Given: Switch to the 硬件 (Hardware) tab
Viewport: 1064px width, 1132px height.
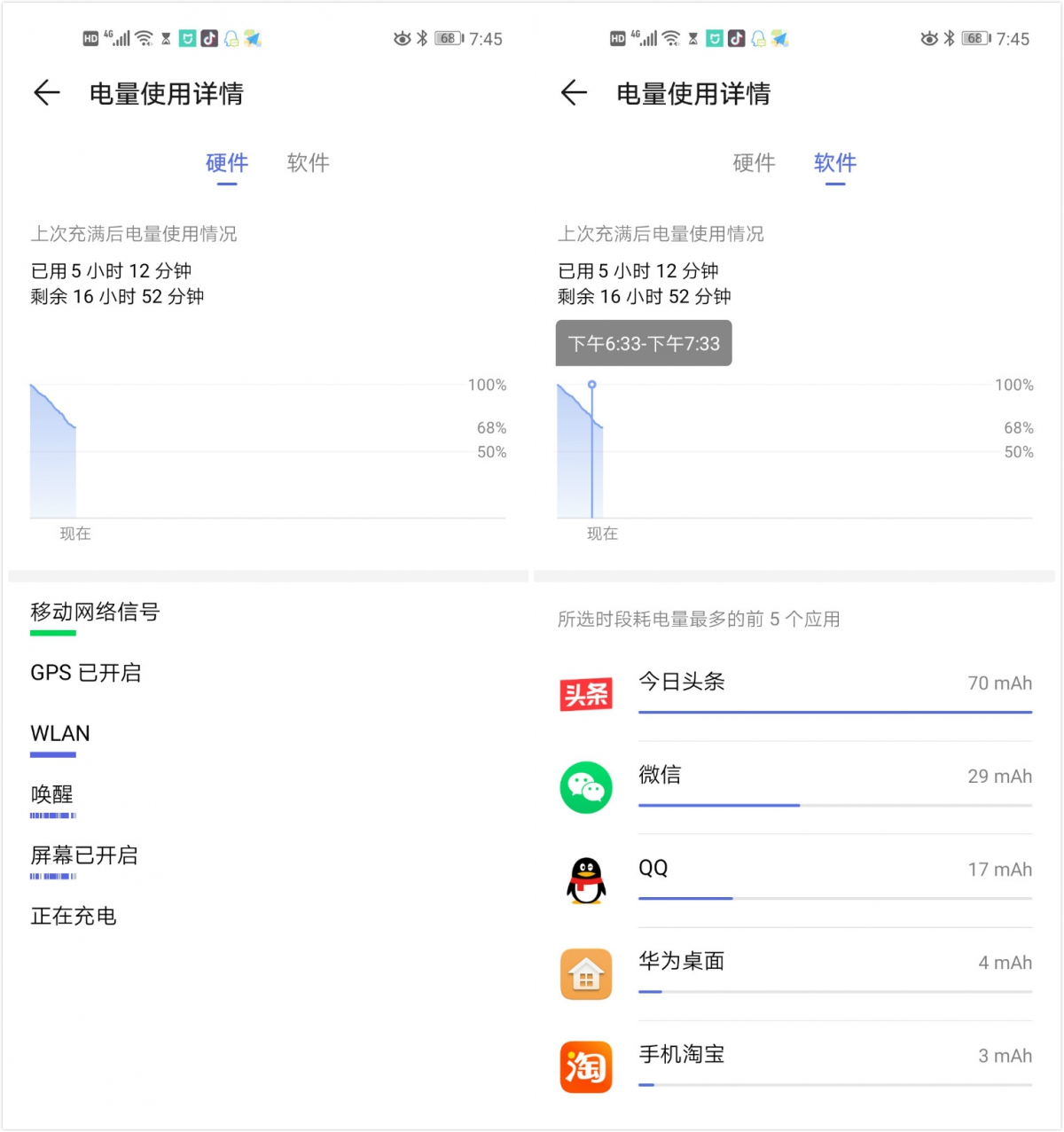Looking at the screenshot, I should click(226, 163).
